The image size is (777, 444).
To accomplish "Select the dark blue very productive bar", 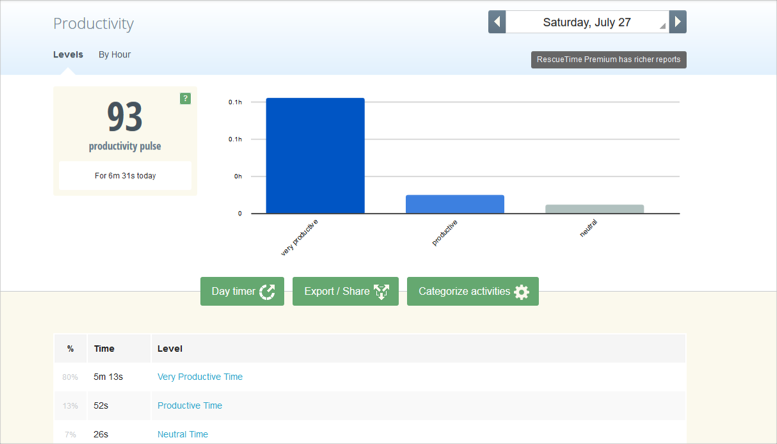I will click(315, 155).
